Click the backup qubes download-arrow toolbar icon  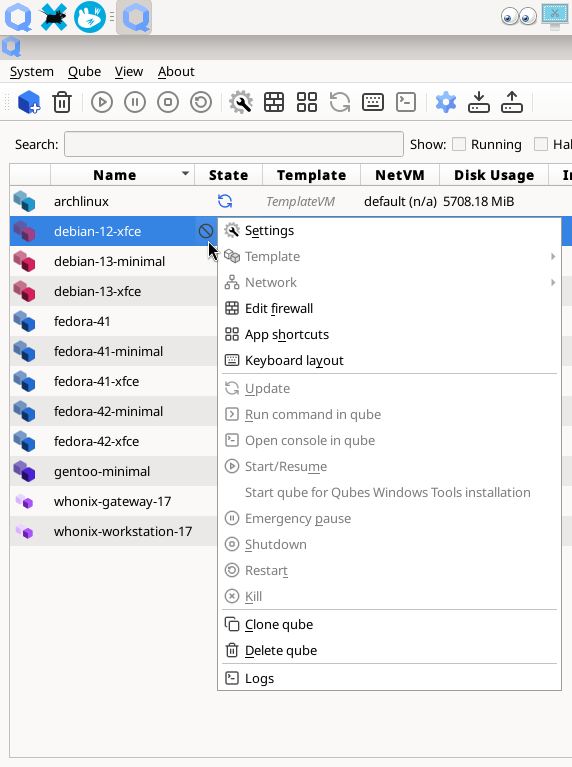(x=479, y=102)
